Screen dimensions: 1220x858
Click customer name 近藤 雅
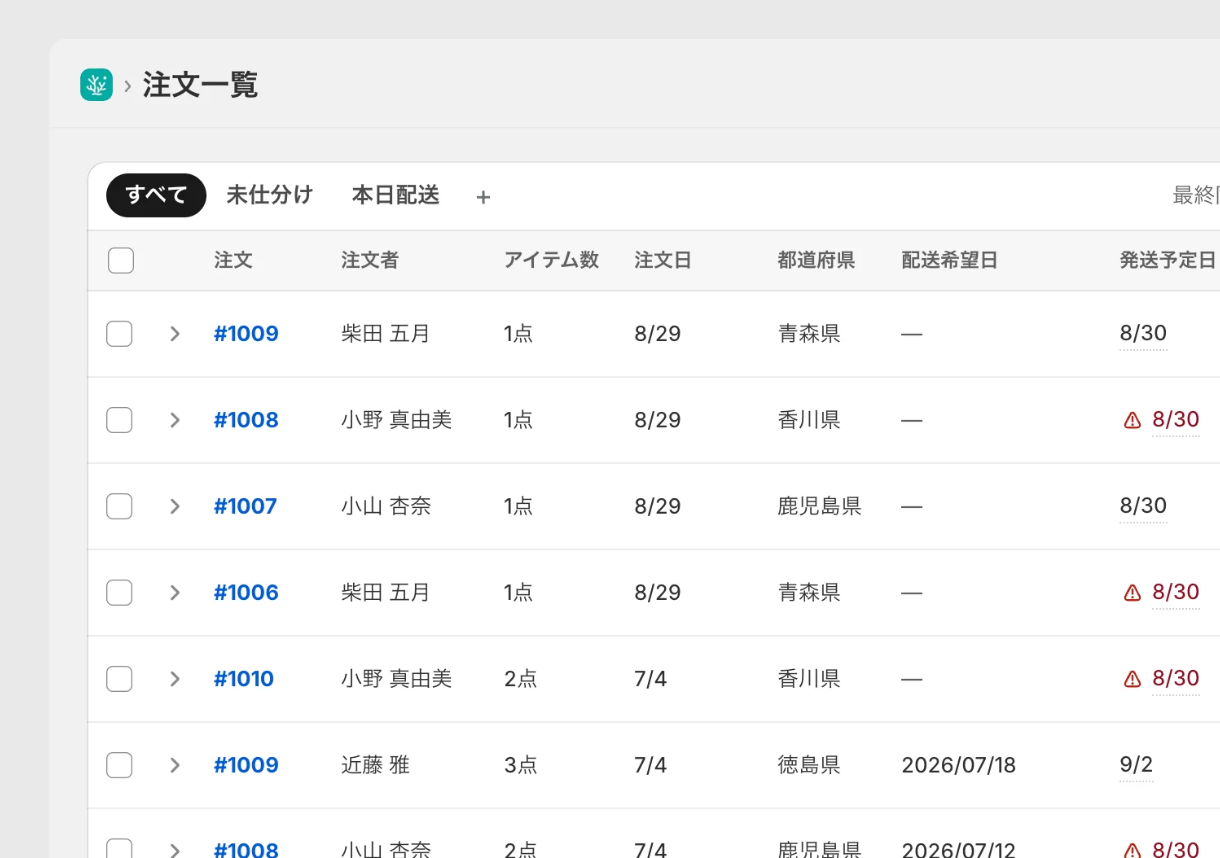[x=376, y=765]
